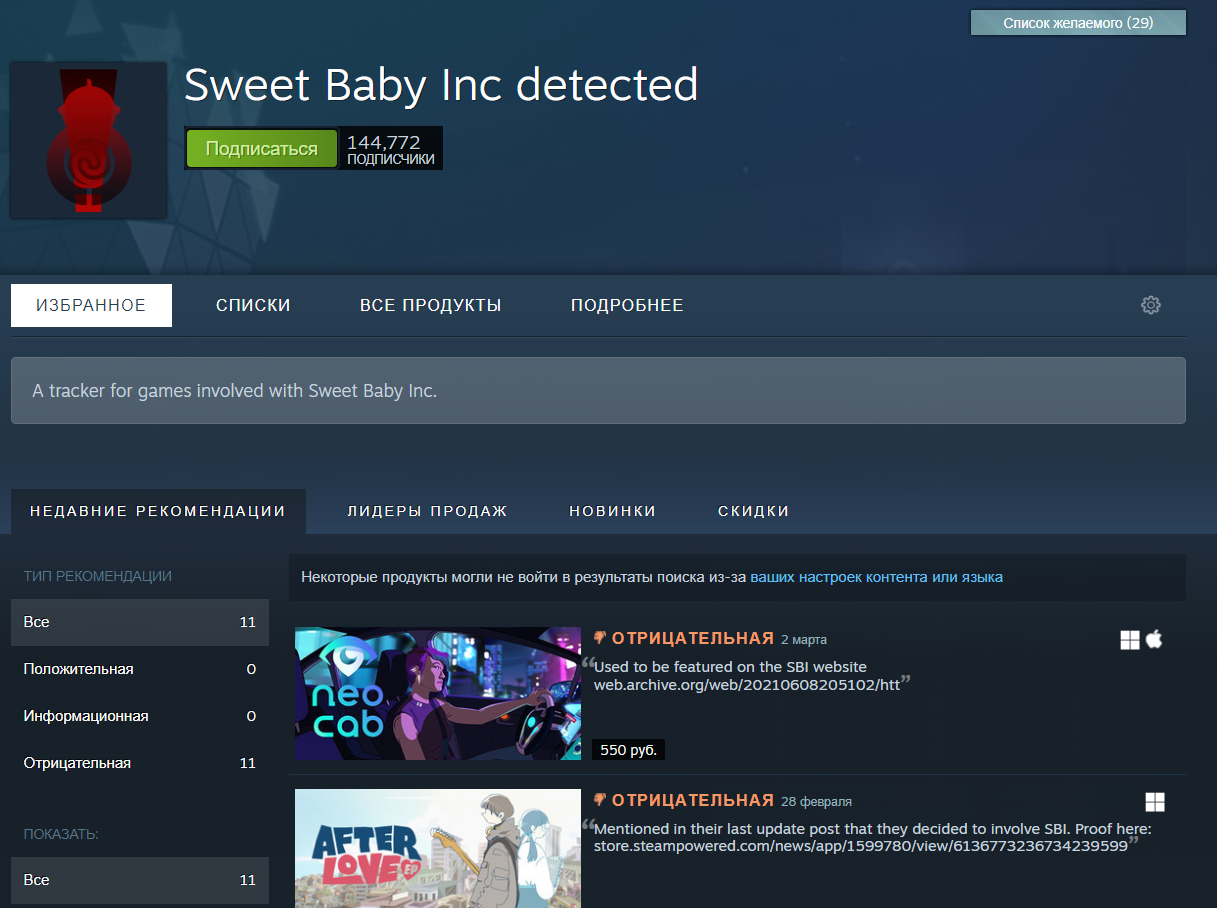Filter recommendation type by Все
Image resolution: width=1217 pixels, height=908 pixels.
(140, 622)
